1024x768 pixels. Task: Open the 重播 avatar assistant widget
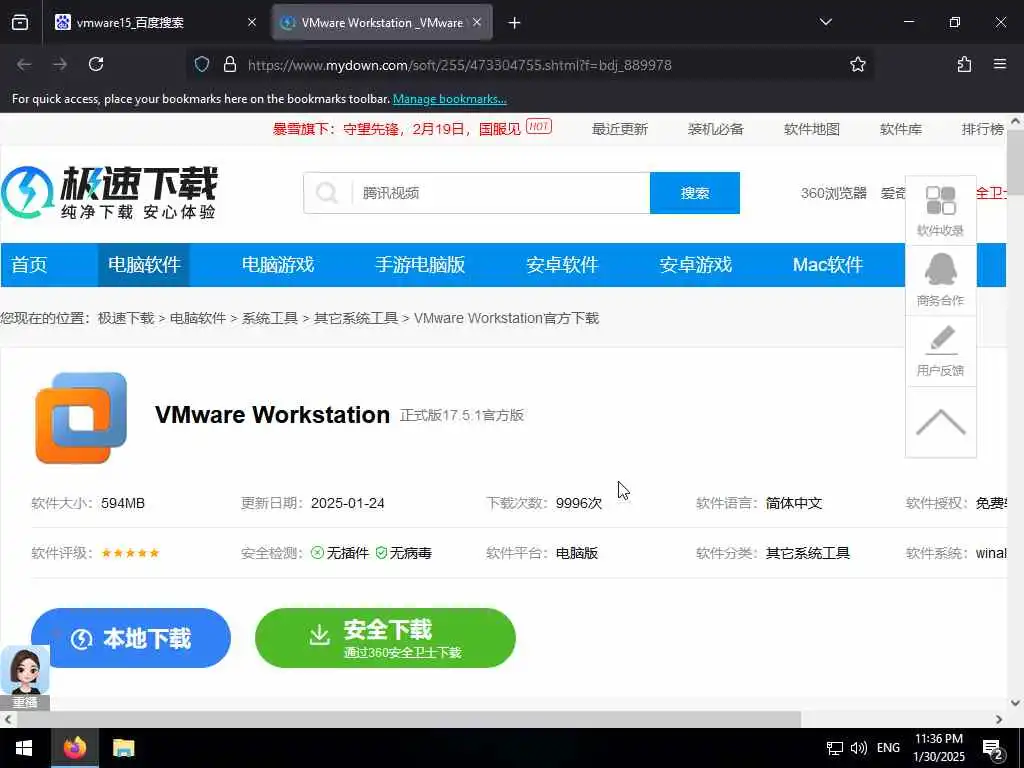(x=25, y=677)
